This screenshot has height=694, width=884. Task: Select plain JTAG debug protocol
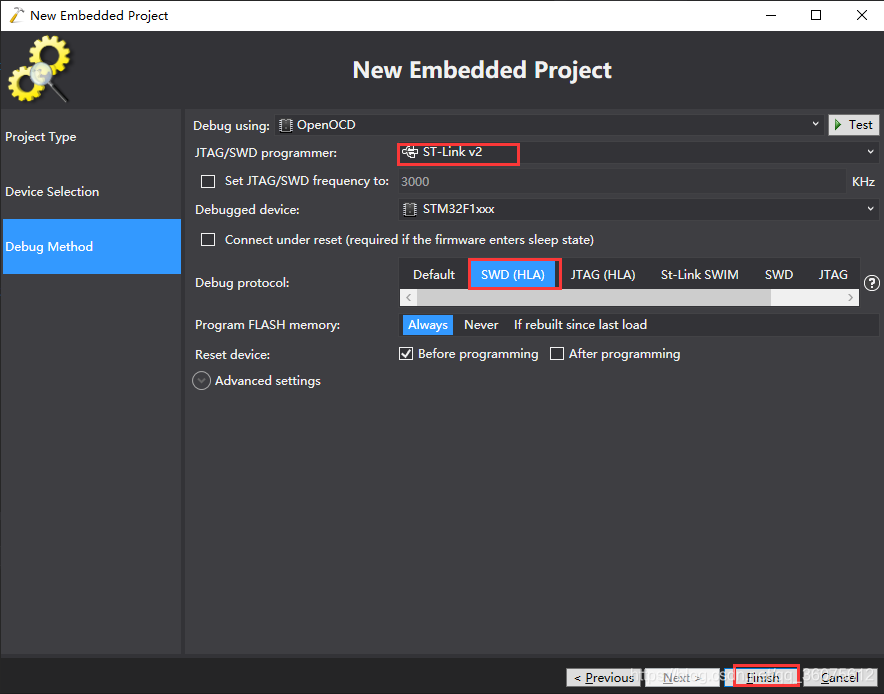[x=833, y=275]
